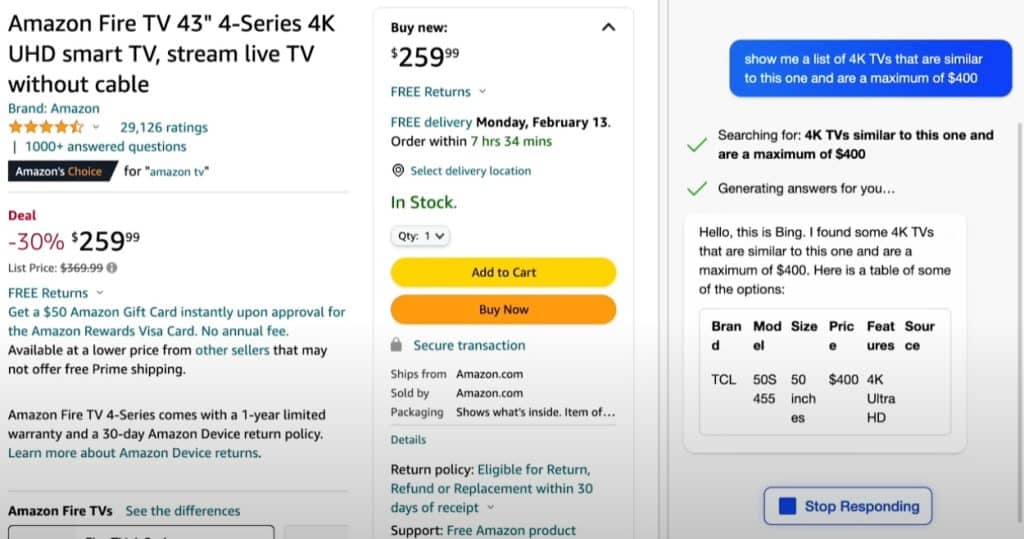Click the delivery location pin icon
The height and width of the screenshot is (539, 1024).
pyautogui.click(x=398, y=171)
